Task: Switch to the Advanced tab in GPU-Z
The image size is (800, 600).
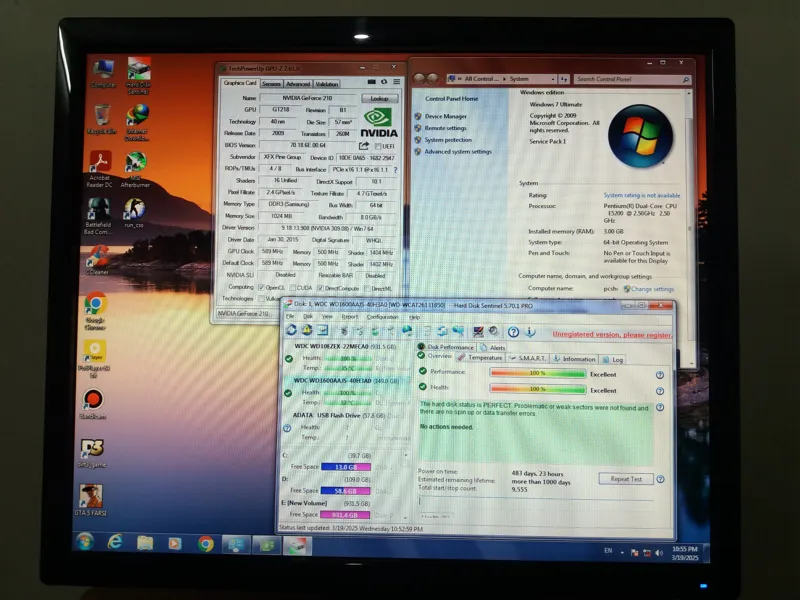Action: point(297,84)
